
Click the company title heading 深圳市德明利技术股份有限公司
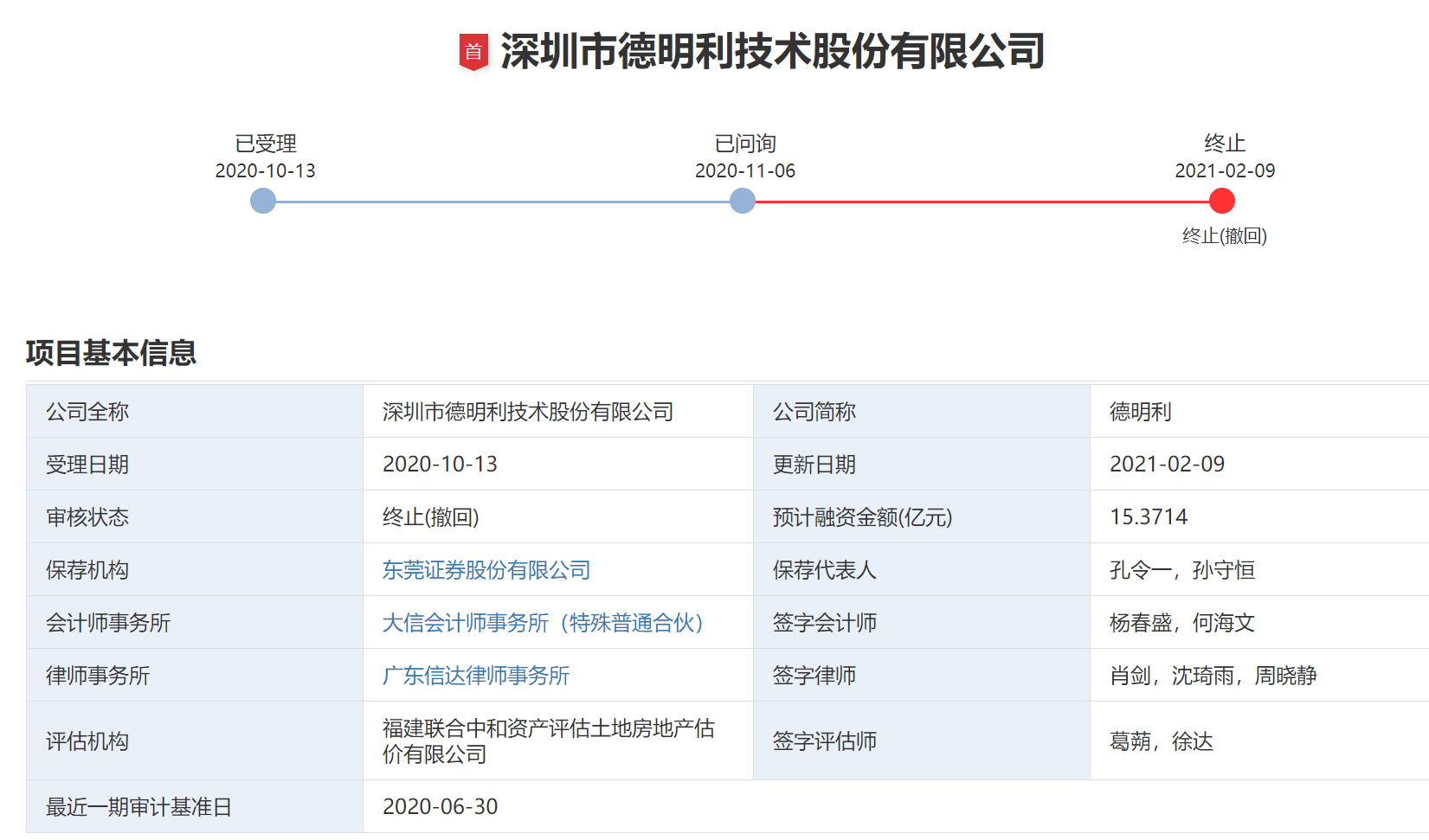click(772, 51)
